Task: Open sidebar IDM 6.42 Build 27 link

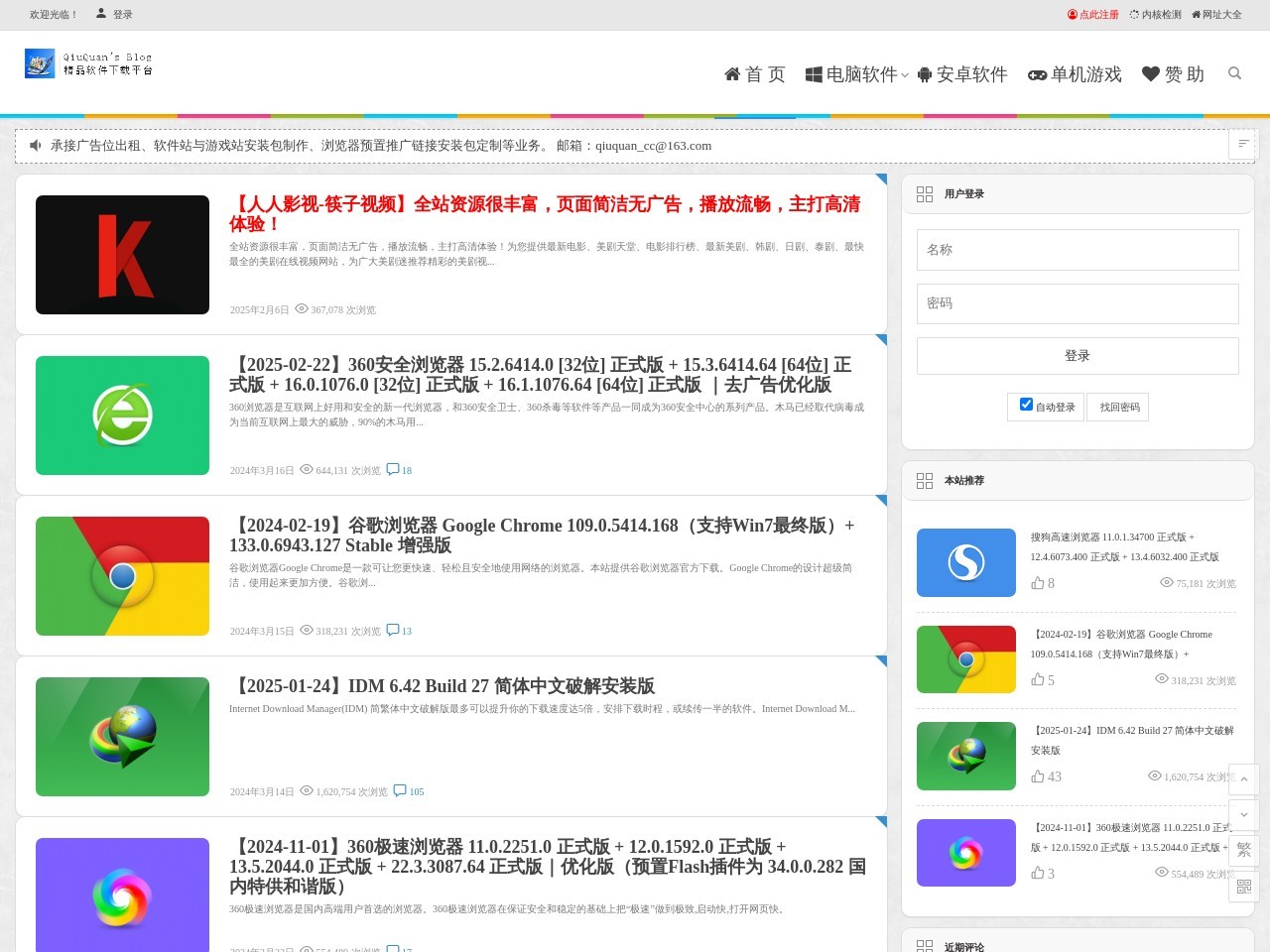Action: (x=1132, y=741)
